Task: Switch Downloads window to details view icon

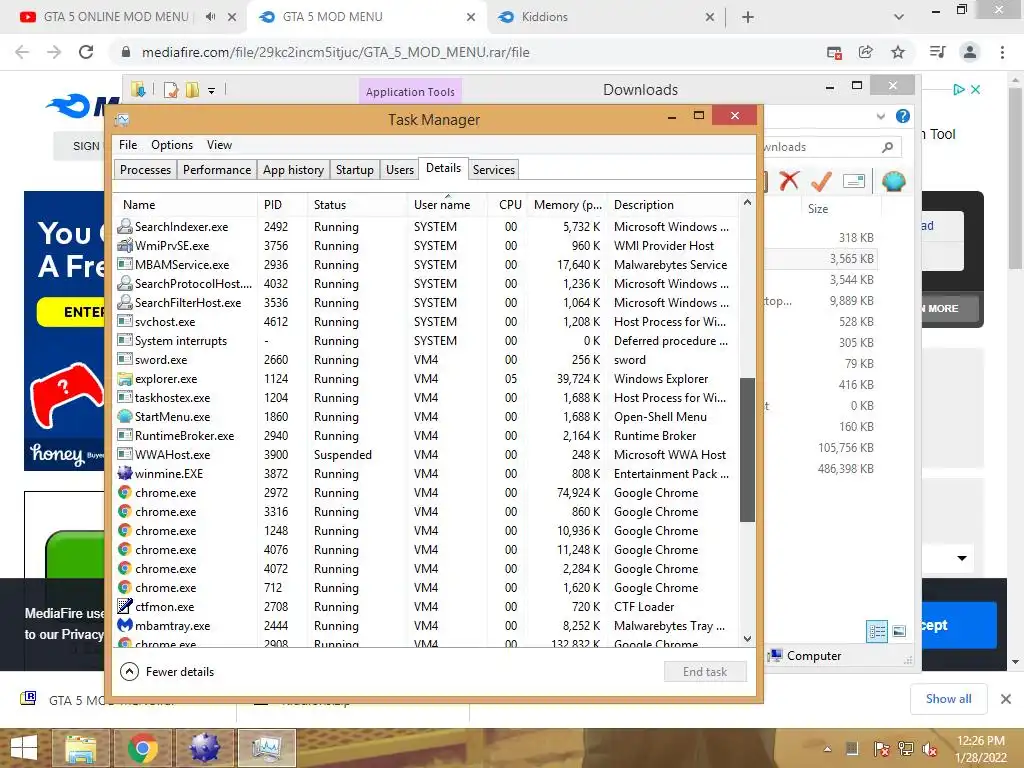Action: pos(877,631)
